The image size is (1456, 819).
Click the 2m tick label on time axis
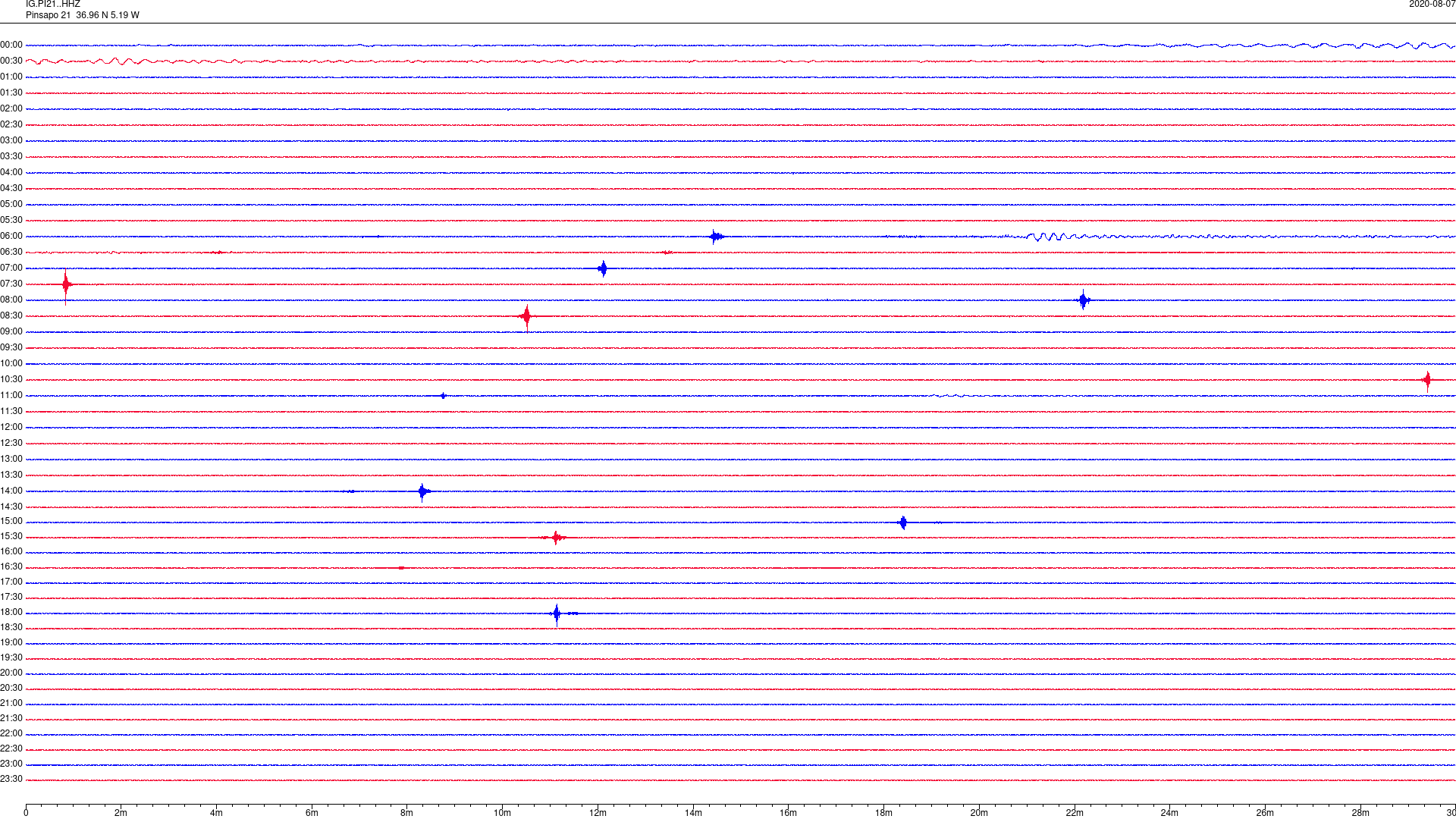coord(121,813)
